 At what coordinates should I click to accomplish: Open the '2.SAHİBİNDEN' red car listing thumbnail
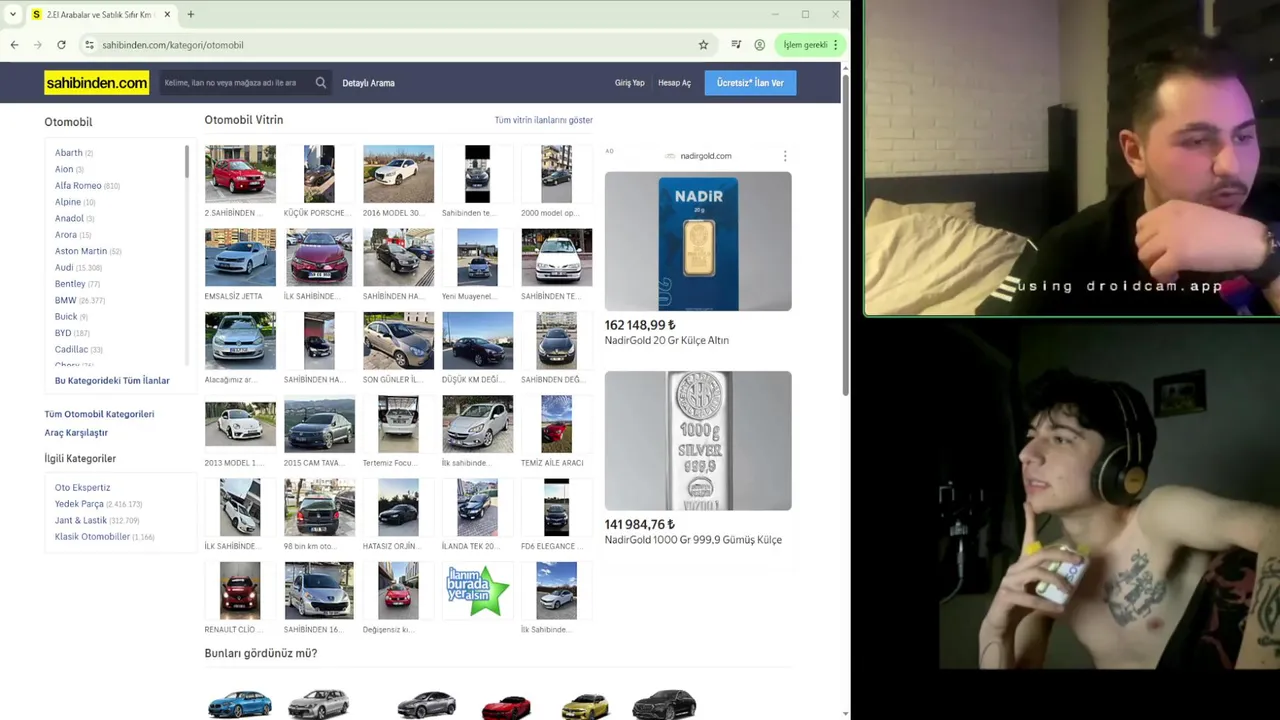[x=240, y=174]
